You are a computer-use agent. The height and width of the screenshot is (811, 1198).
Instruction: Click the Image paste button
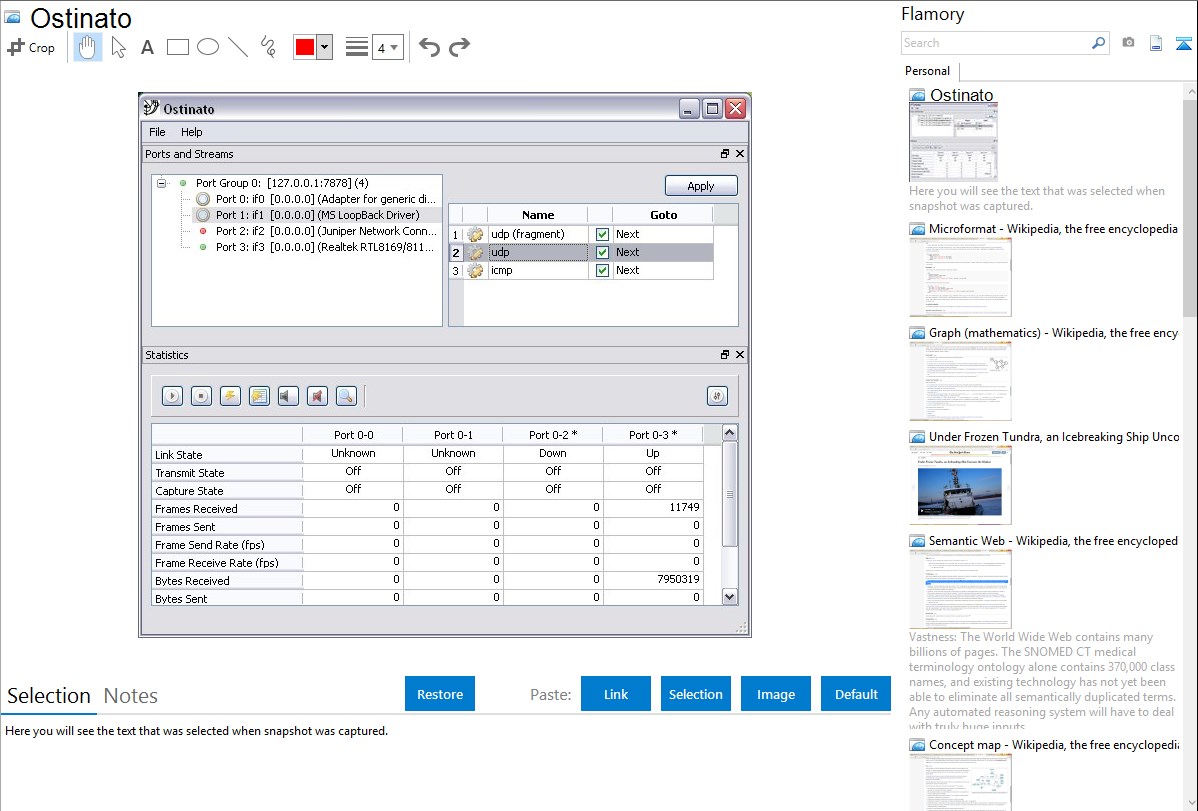pos(776,694)
